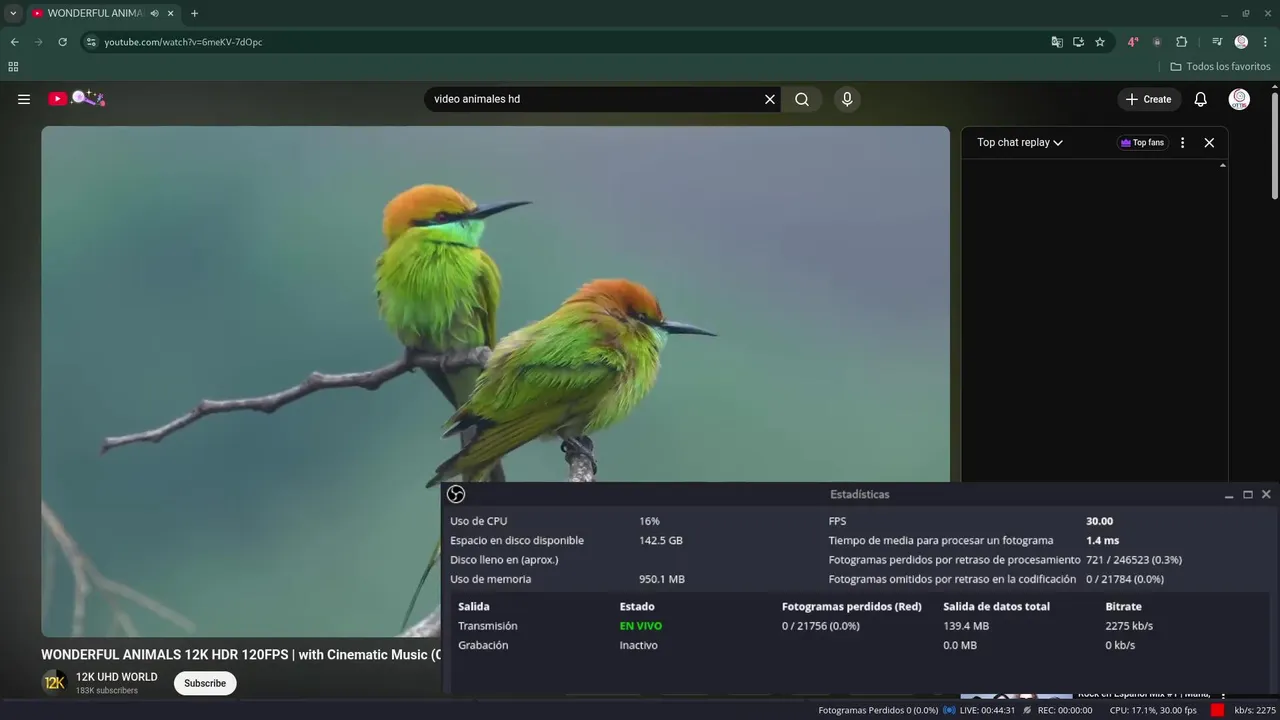Image resolution: width=1280 pixels, height=720 pixels.
Task: Click the Fotogramas perdidos (Red) column header
Action: (x=852, y=606)
